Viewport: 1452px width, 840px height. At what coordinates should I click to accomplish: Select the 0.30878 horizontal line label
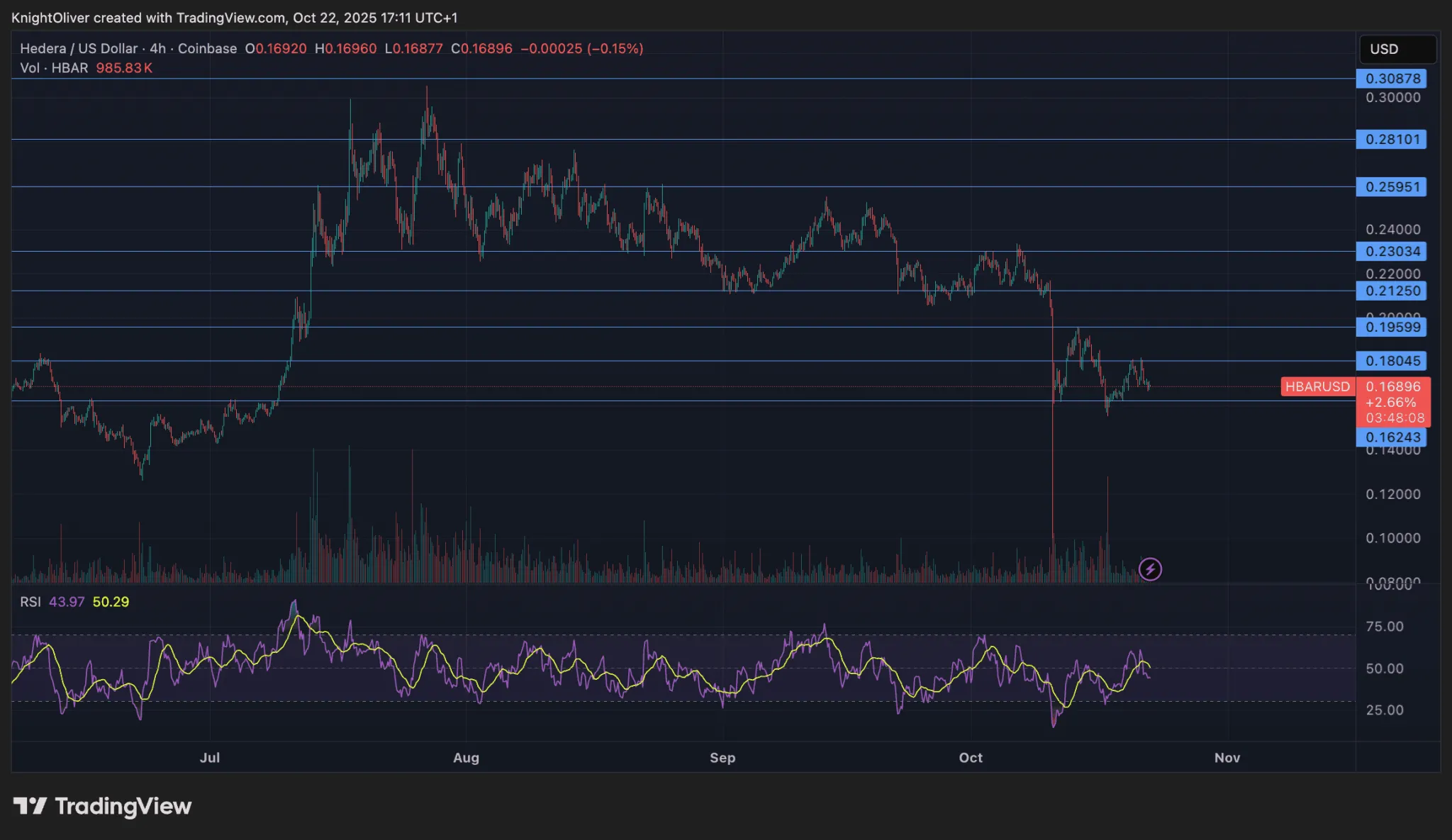tap(1392, 79)
